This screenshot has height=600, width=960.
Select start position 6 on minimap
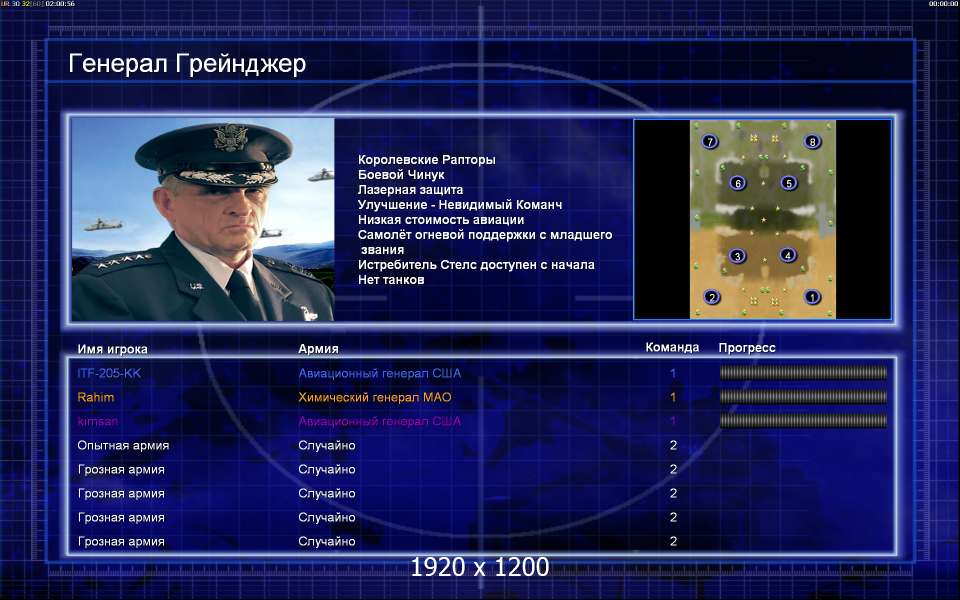(x=738, y=182)
